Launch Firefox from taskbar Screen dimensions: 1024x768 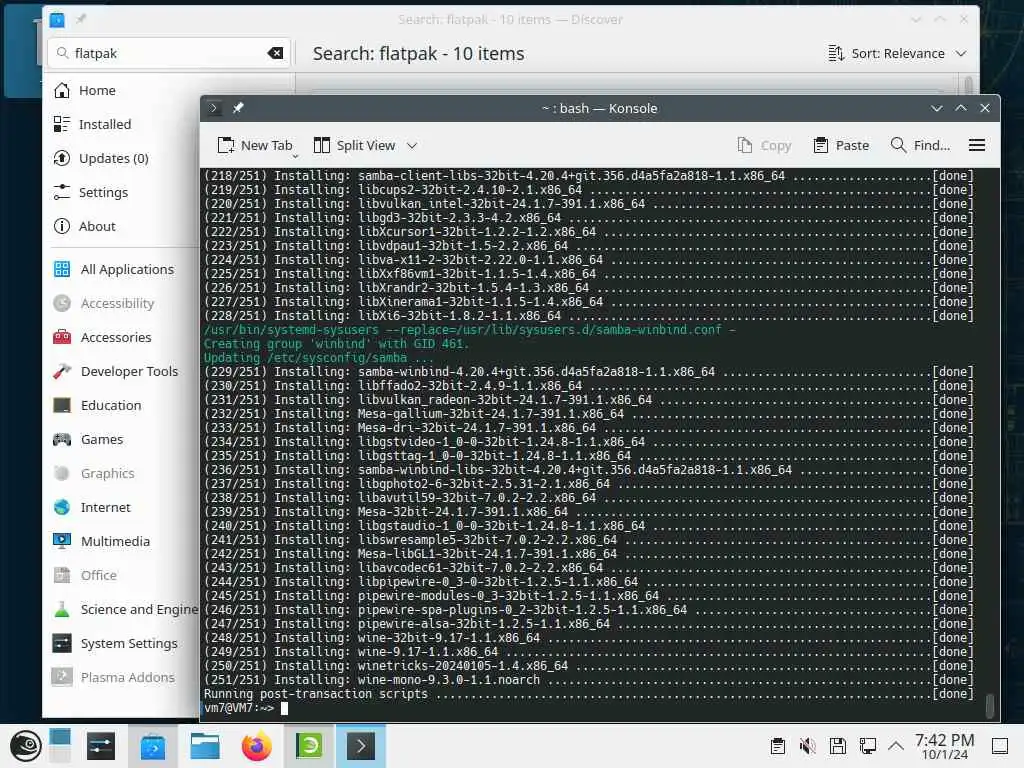[257, 746]
